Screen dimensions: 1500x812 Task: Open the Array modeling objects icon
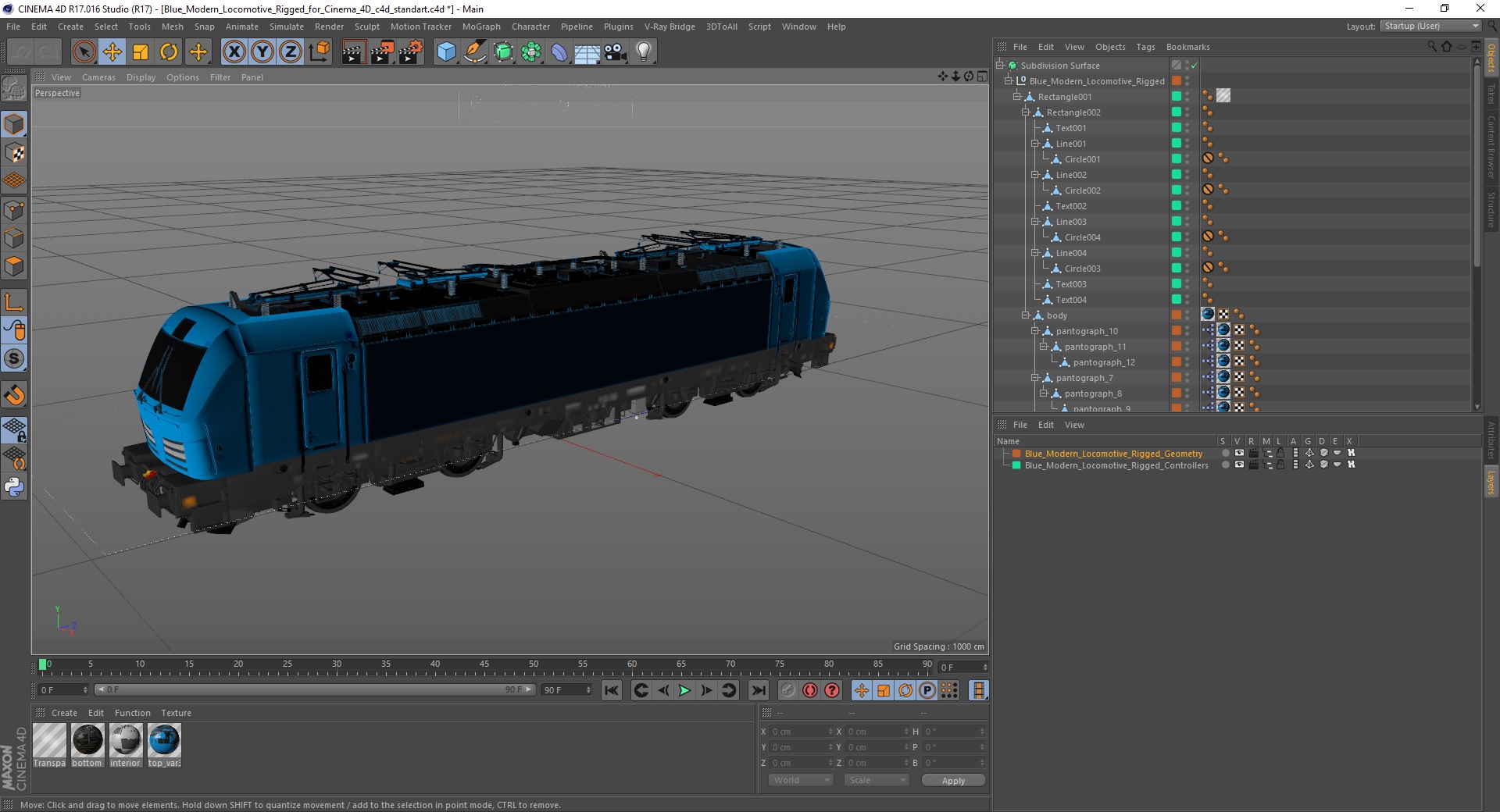[532, 52]
